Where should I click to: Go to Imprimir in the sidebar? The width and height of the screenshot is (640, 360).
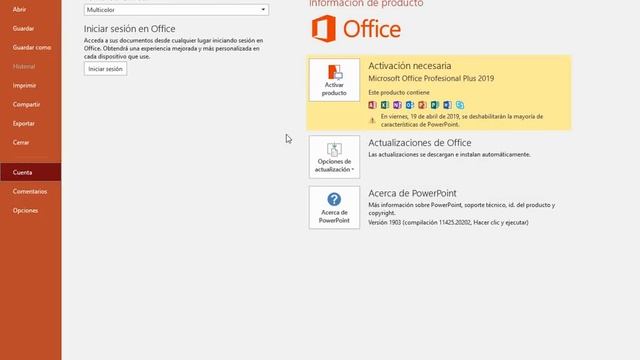pos(24,85)
